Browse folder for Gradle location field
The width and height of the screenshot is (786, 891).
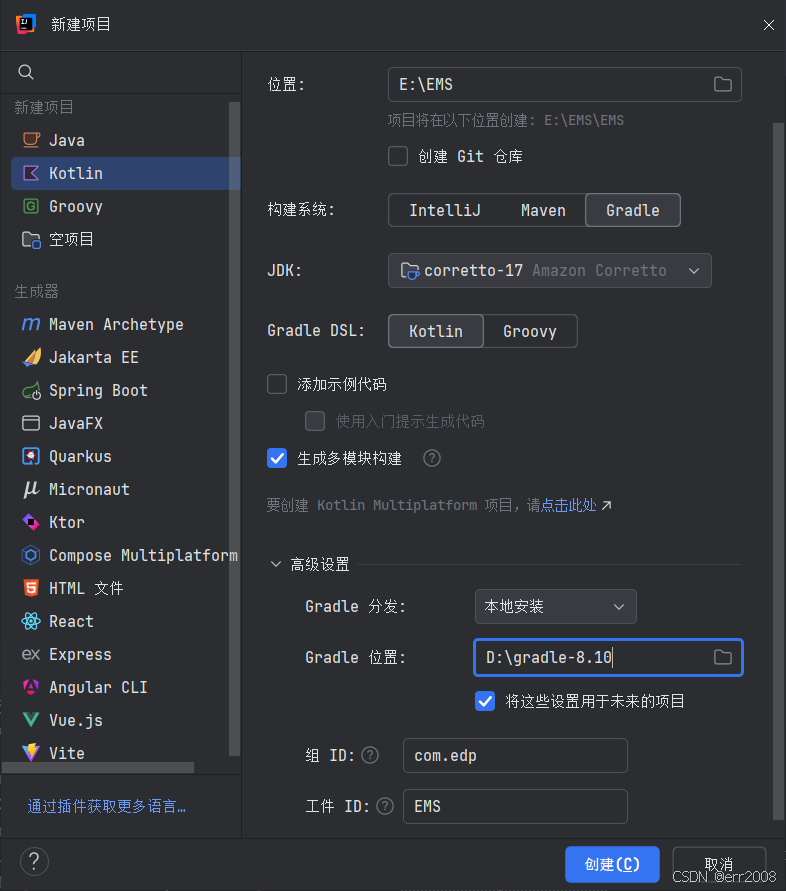tap(722, 657)
